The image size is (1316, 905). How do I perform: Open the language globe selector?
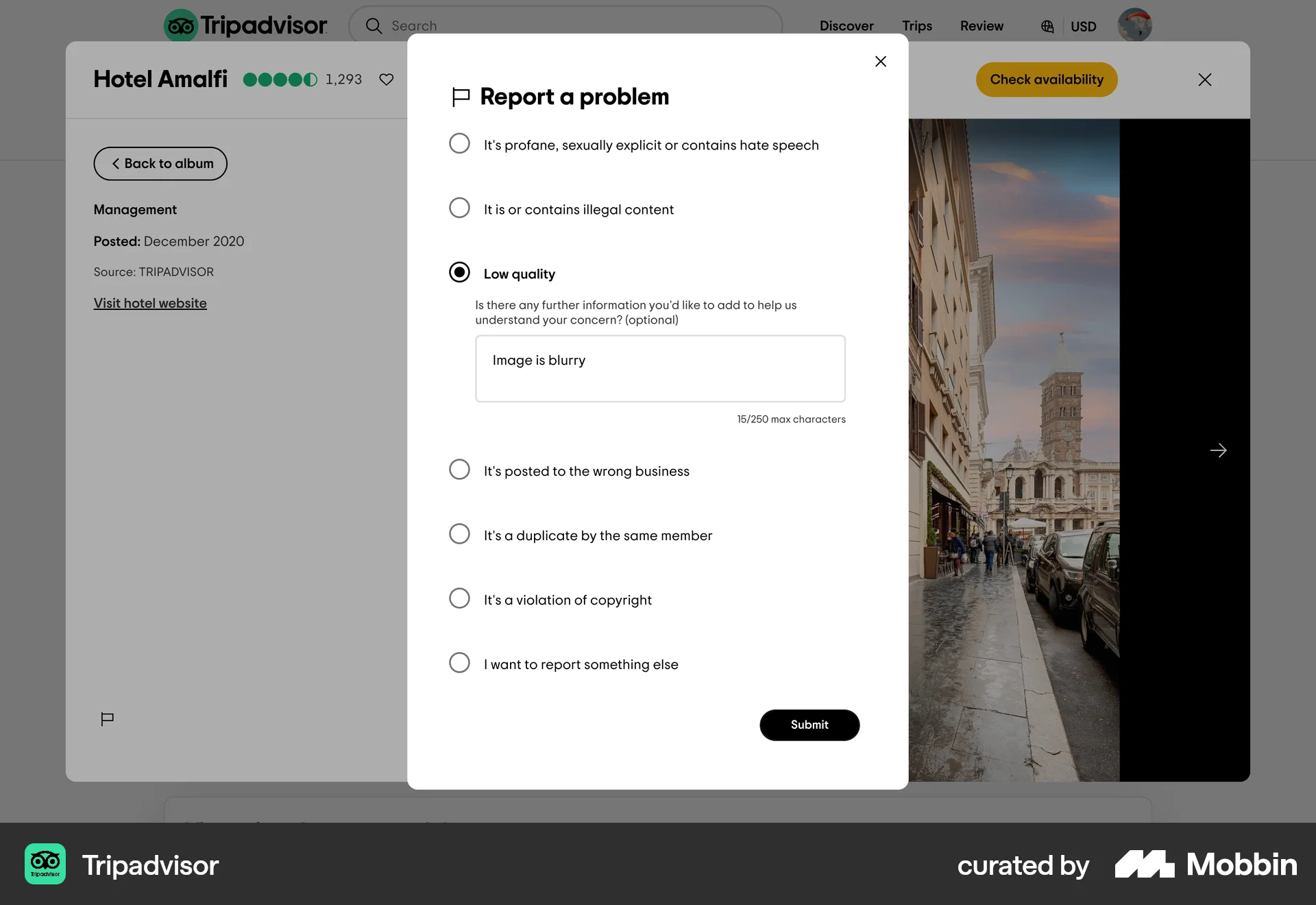click(1047, 26)
